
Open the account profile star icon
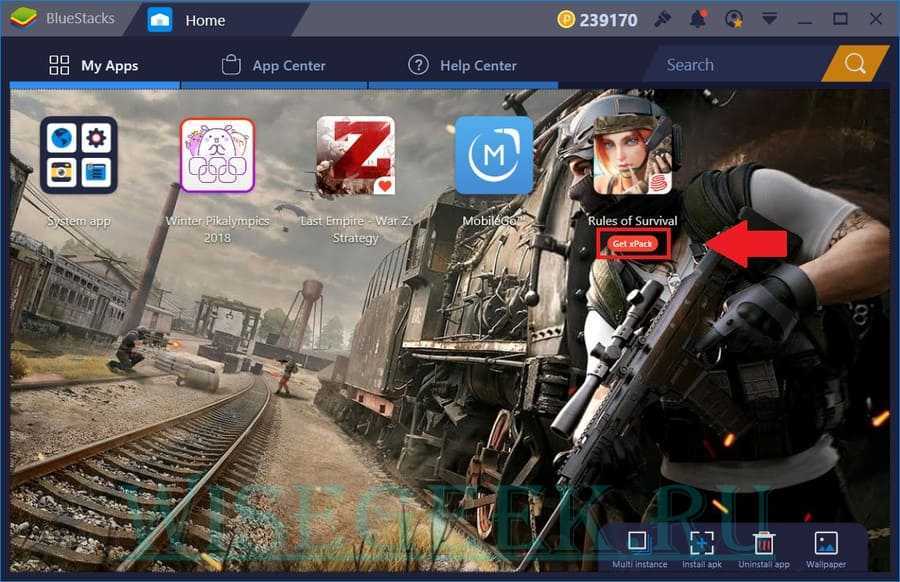tap(734, 19)
